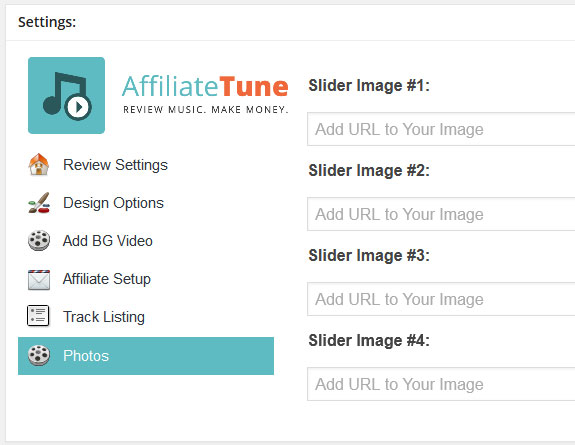575x445 pixels.
Task: Click the Settings panel header
Action: point(47,22)
